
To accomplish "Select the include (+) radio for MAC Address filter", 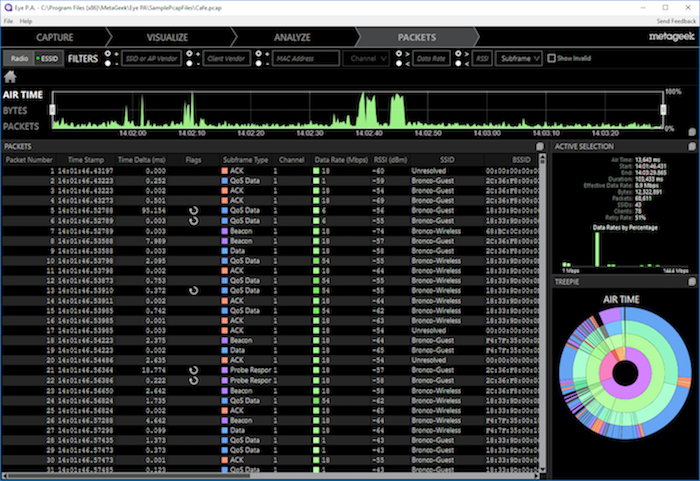I will click(x=258, y=54).
